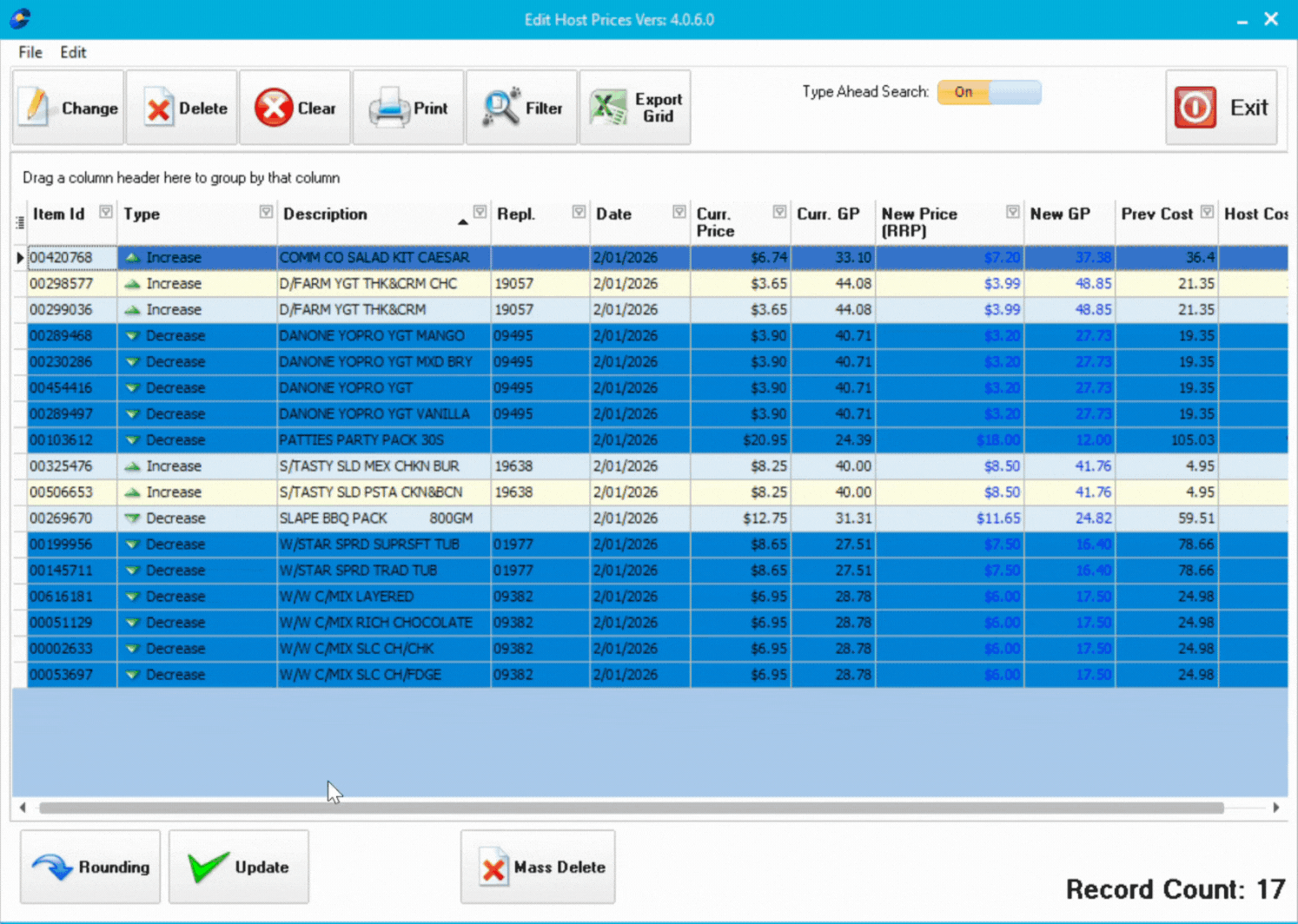
Task: Apply Rounding to the new prices
Action: (x=89, y=866)
